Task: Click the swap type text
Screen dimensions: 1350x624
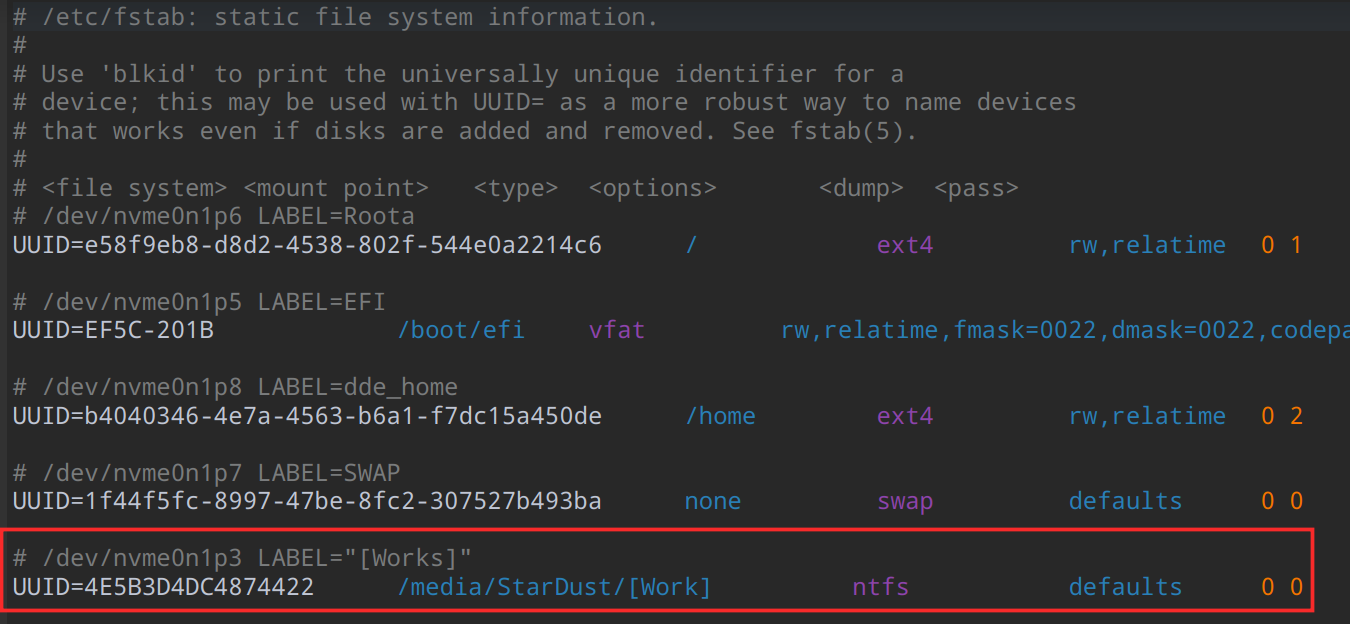Action: (905, 501)
